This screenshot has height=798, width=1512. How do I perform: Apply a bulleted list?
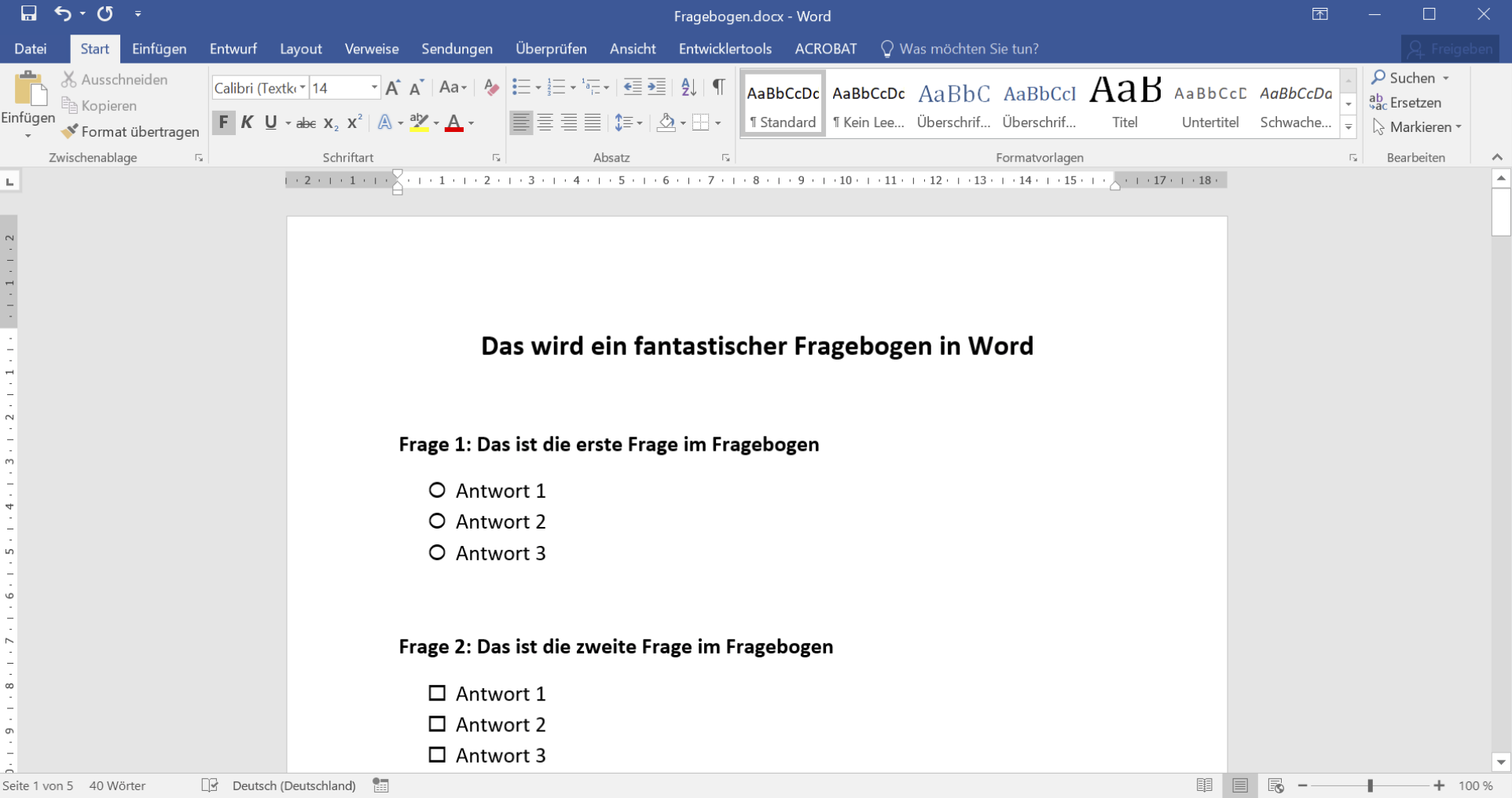pos(521,87)
